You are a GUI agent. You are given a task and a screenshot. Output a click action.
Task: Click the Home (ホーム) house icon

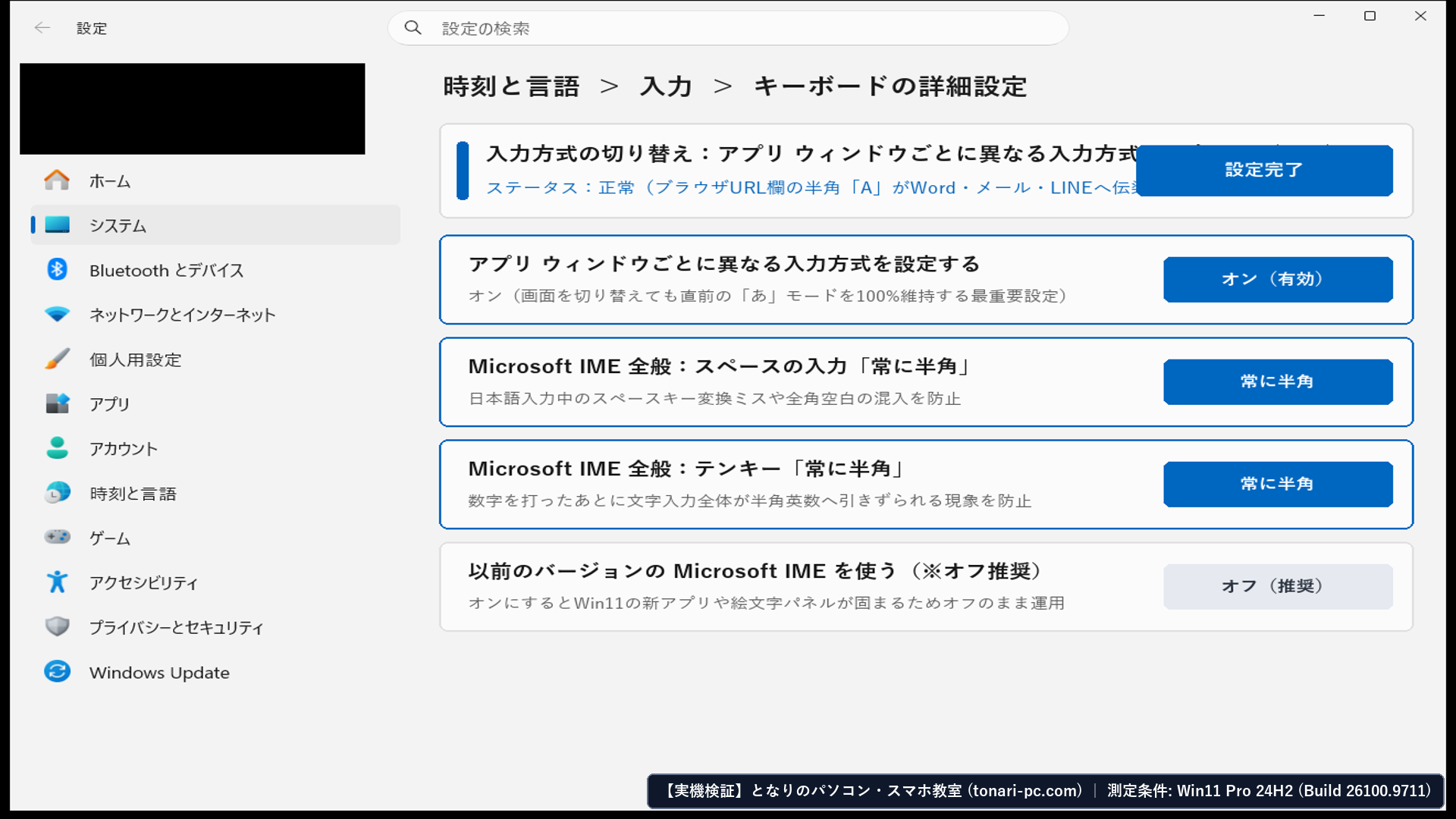point(57,180)
